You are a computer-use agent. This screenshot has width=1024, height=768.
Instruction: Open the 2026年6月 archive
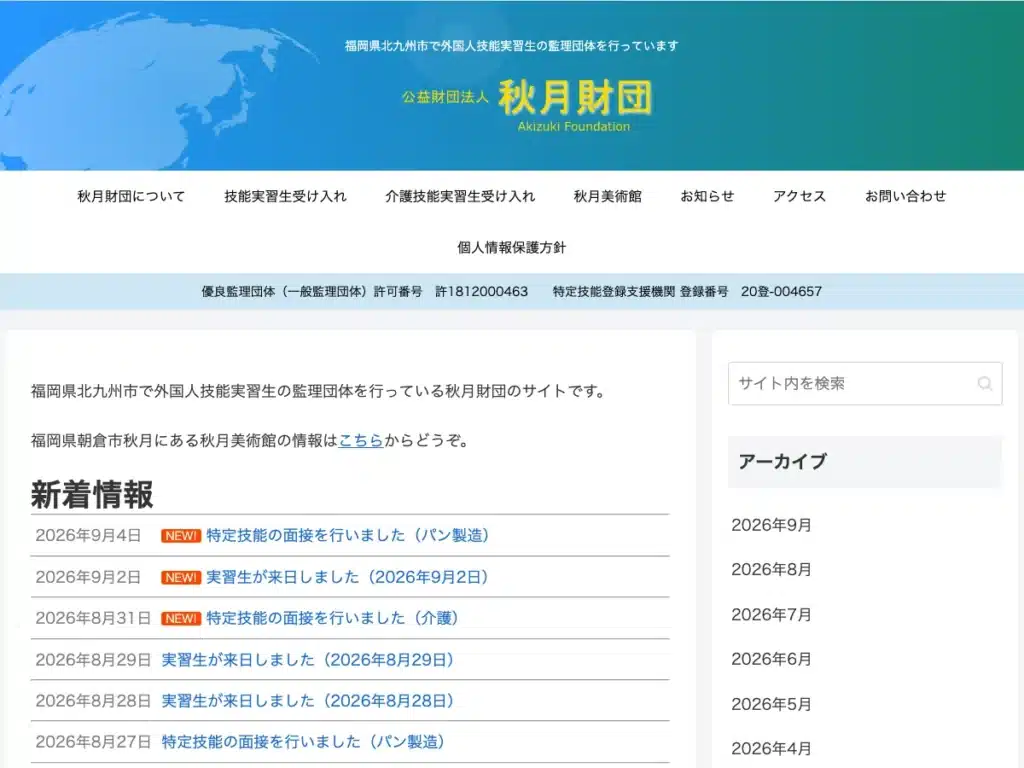tap(771, 659)
